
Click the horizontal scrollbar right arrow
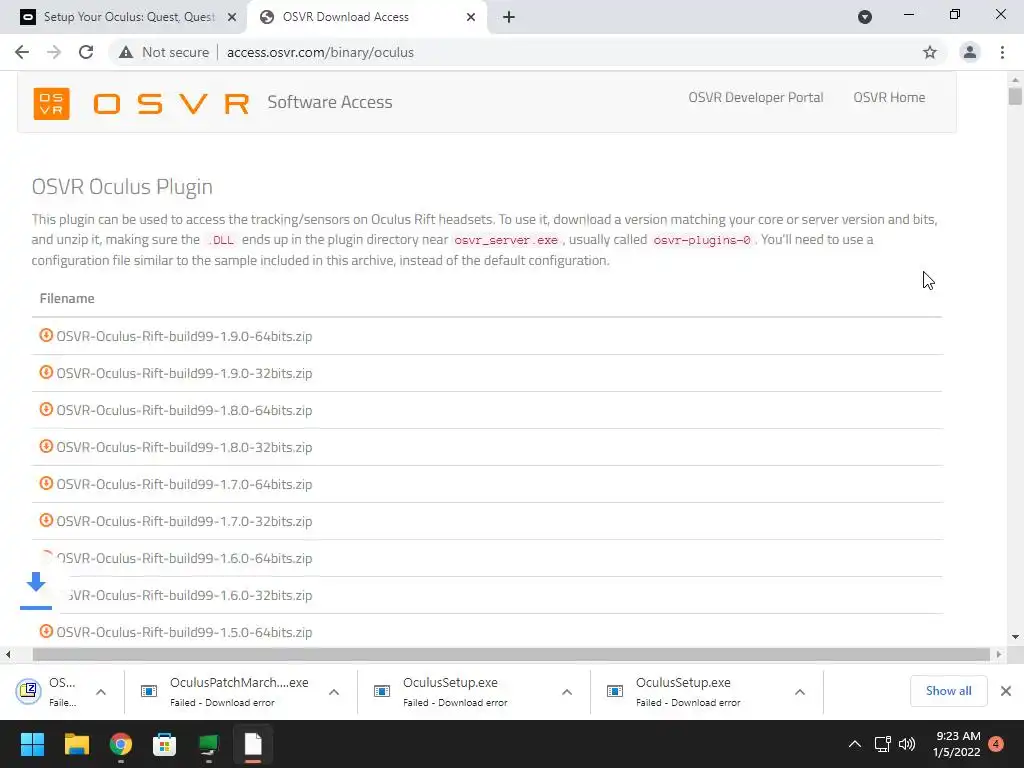(999, 654)
